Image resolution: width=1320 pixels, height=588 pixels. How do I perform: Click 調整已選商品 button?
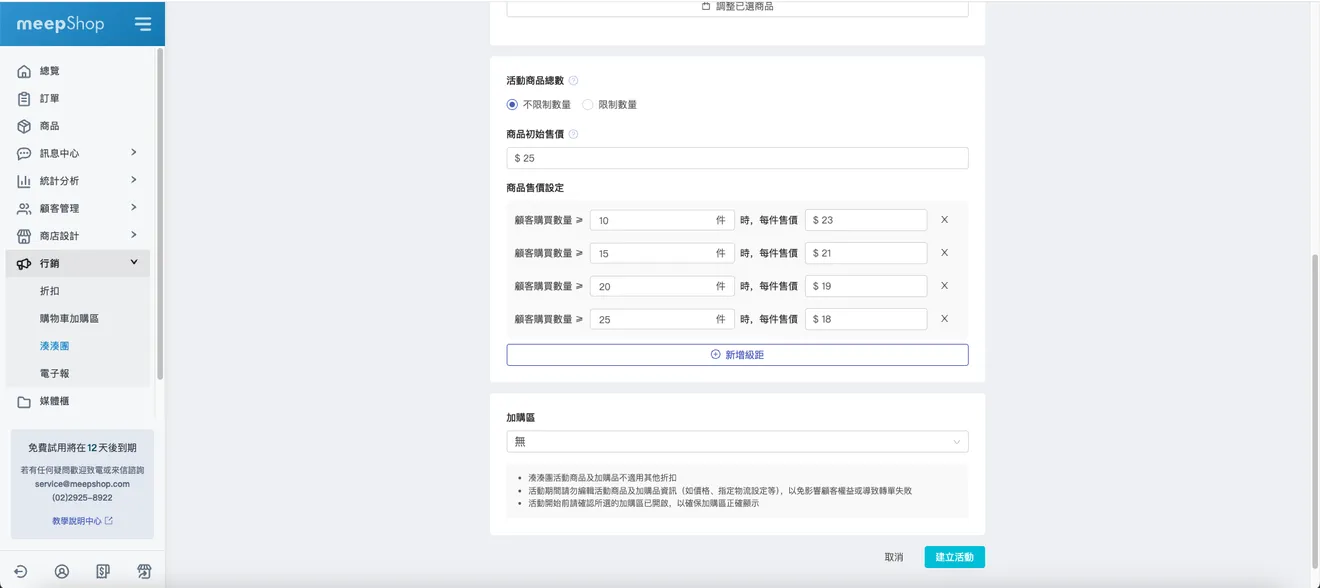737,7
